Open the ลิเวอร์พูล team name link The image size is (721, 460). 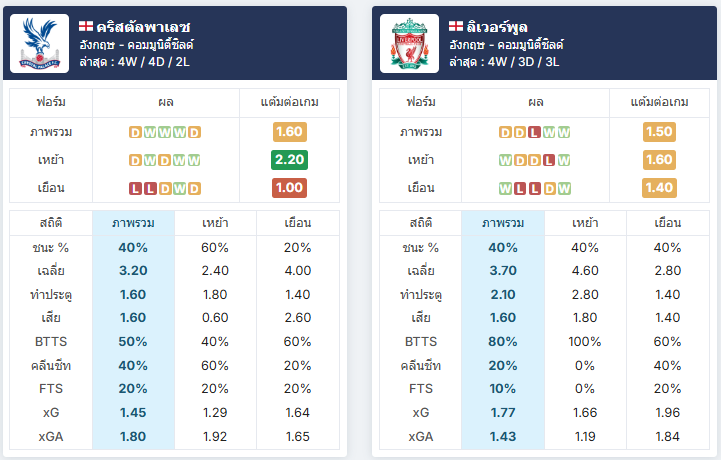pos(497,27)
